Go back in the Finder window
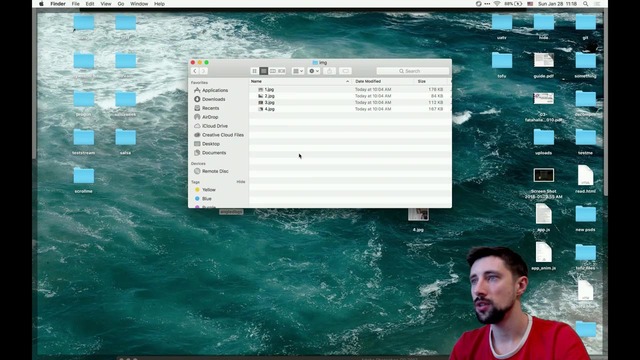The width and height of the screenshot is (640, 360). 195,71
